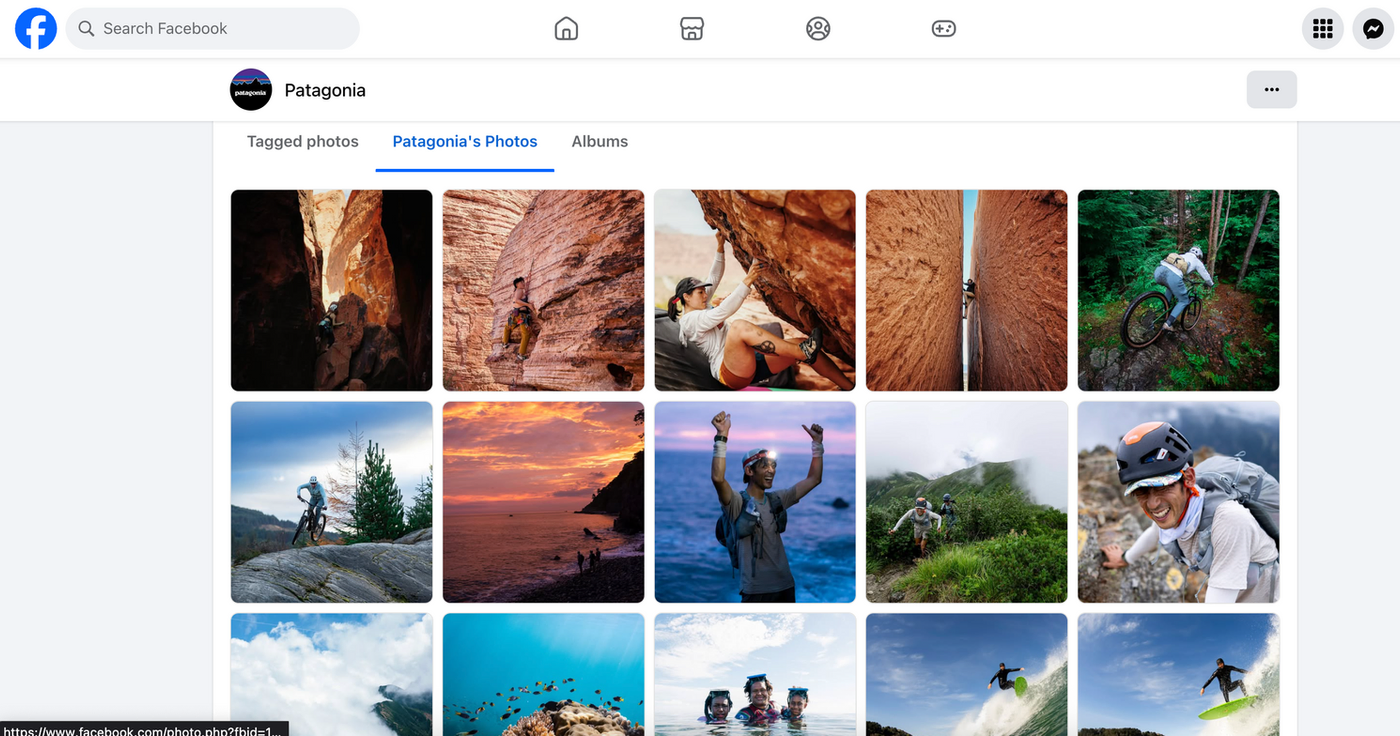
Task: Click the Patagonia page avatar
Action: coord(251,90)
